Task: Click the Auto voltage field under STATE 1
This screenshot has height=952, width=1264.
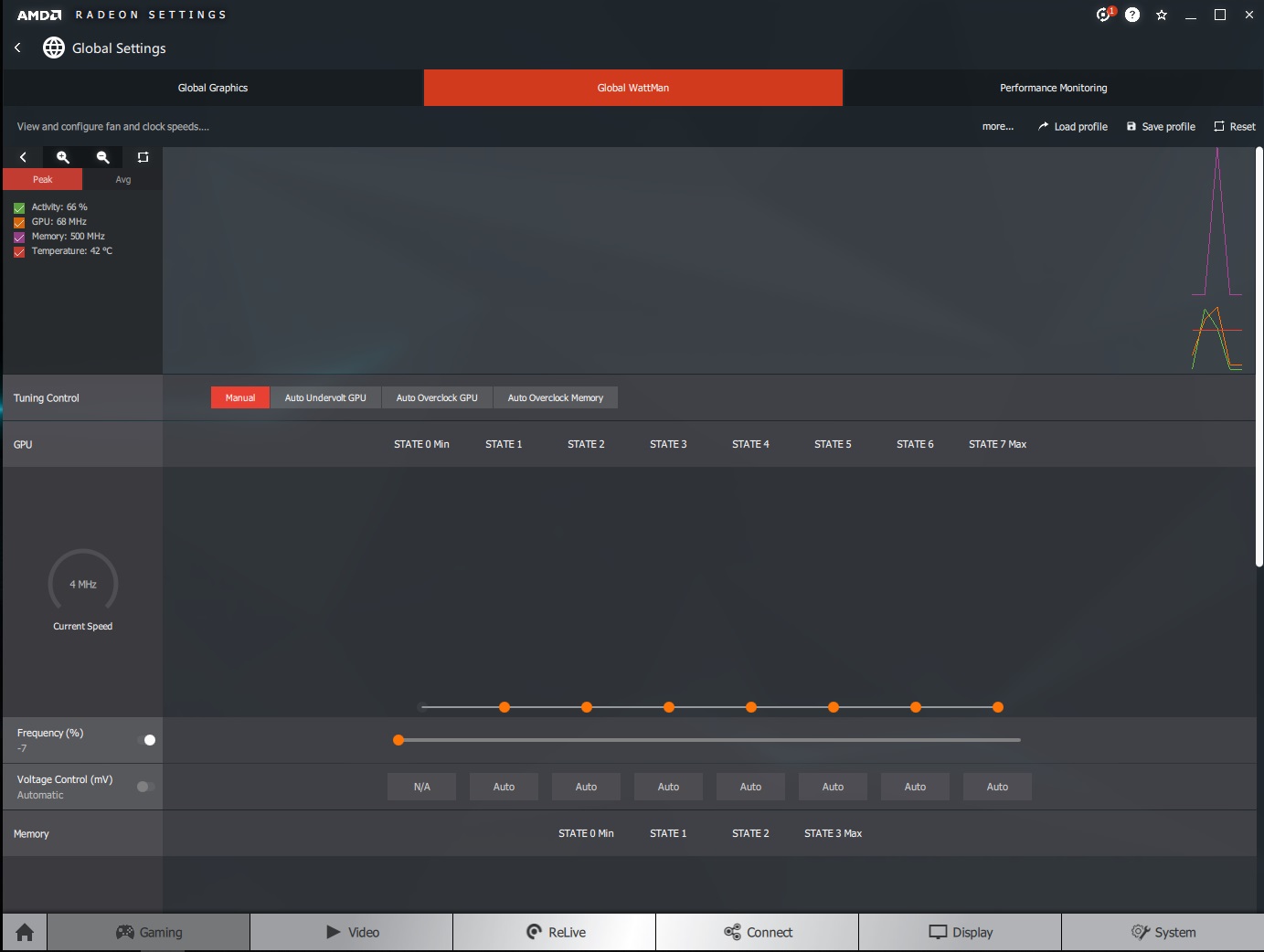Action: pyautogui.click(x=504, y=787)
